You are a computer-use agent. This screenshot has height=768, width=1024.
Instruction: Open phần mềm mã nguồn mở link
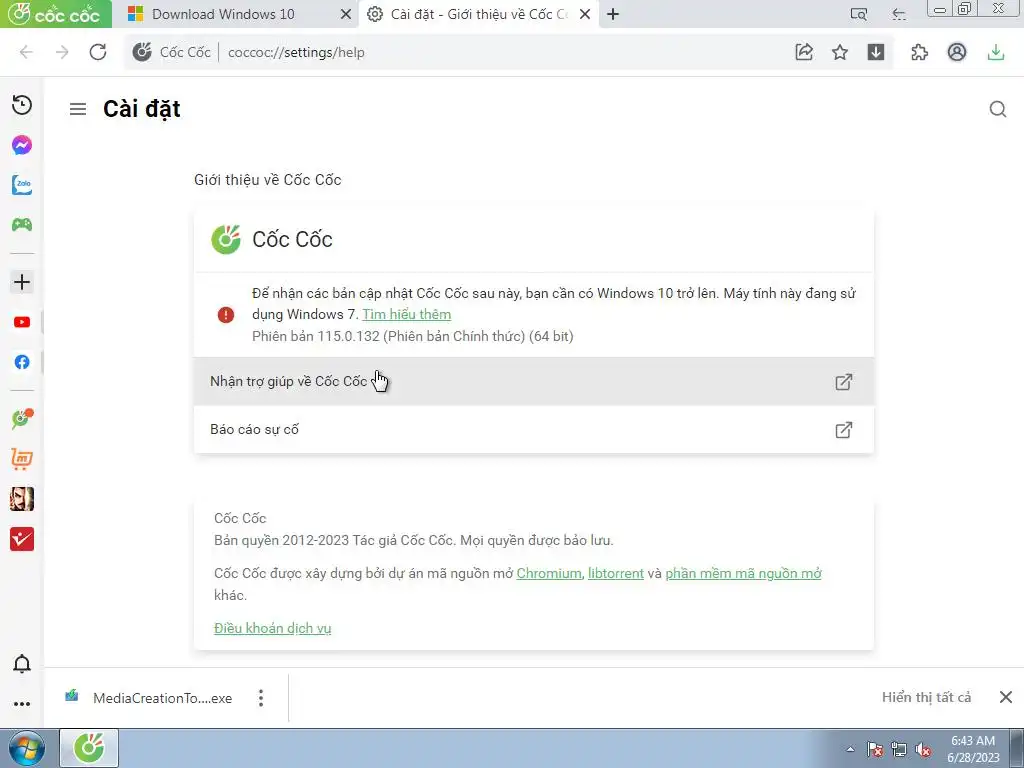point(743,573)
